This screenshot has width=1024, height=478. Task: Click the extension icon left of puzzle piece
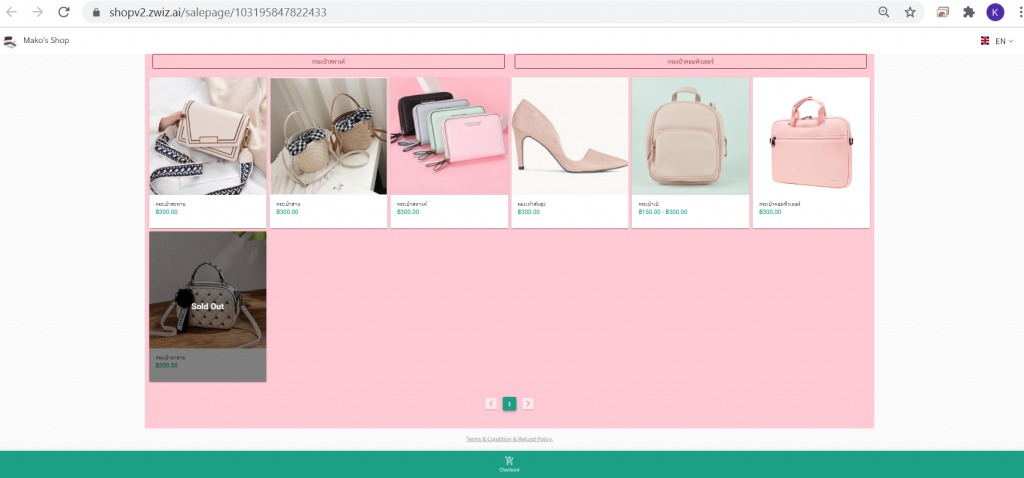[942, 12]
